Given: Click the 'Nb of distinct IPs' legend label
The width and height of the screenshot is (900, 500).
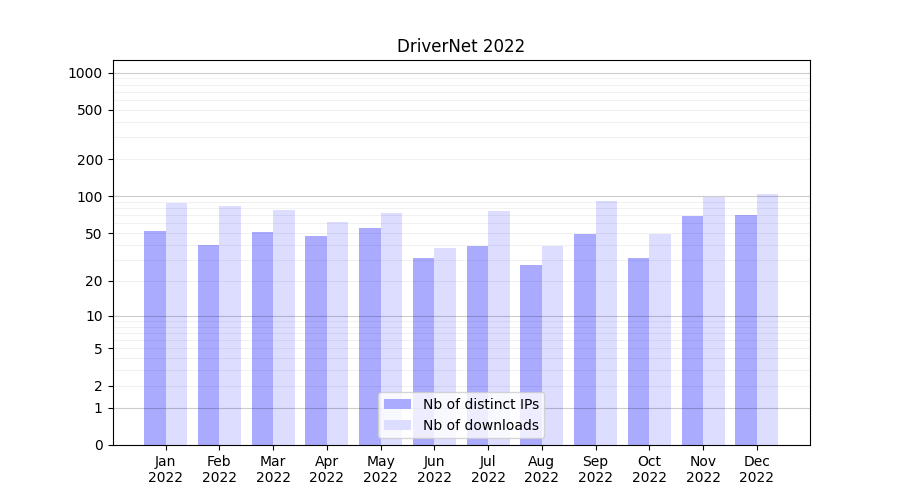Looking at the screenshot, I should click(x=480, y=404).
